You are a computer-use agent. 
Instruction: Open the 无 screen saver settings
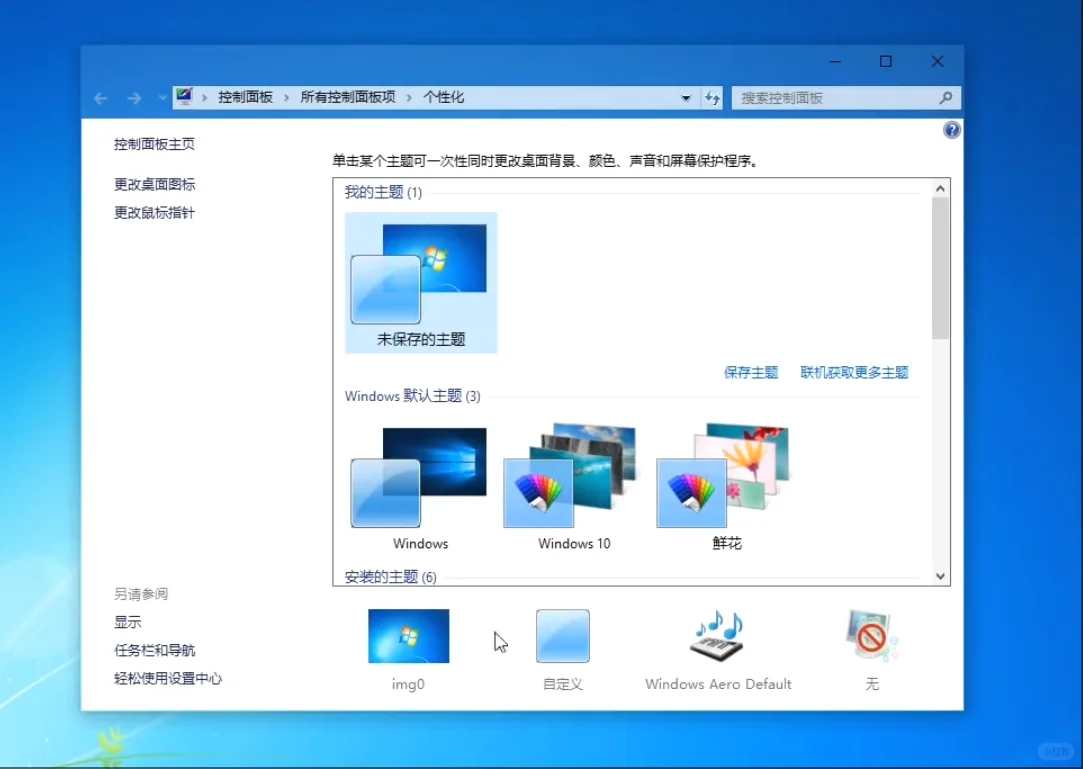(x=870, y=636)
